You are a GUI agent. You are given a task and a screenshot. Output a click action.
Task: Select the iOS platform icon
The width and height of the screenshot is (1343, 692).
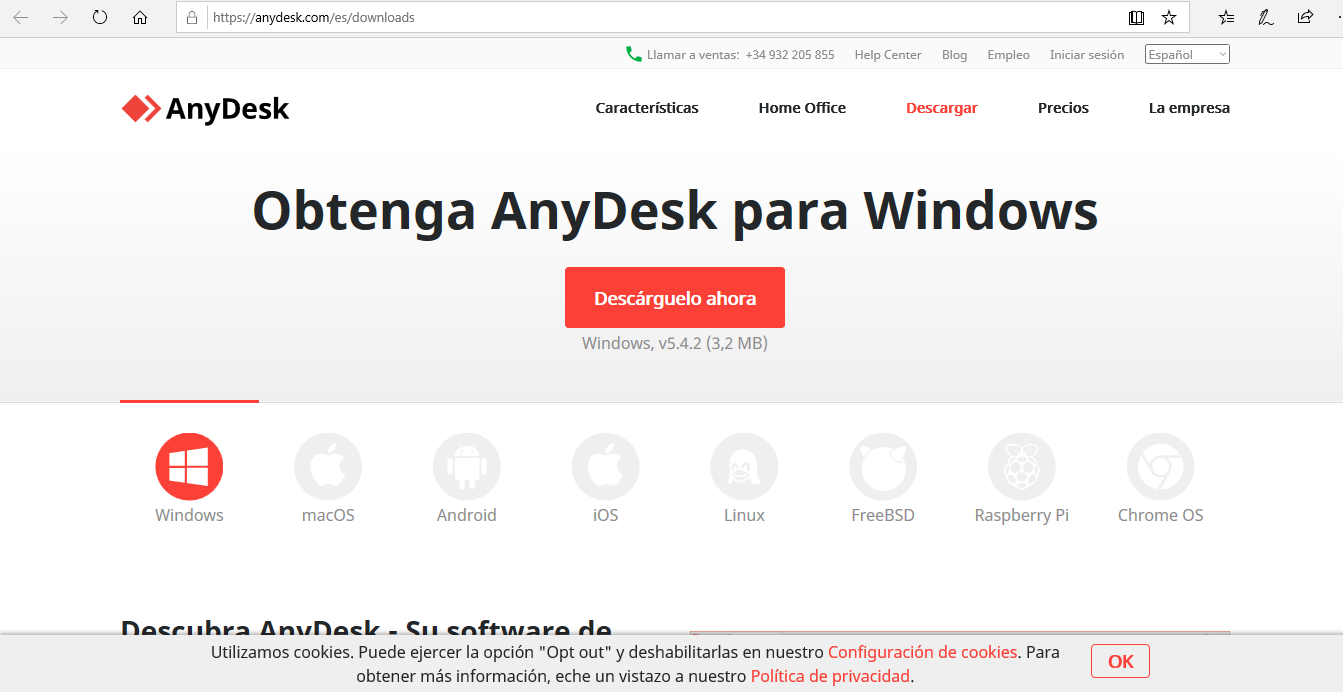click(x=606, y=467)
